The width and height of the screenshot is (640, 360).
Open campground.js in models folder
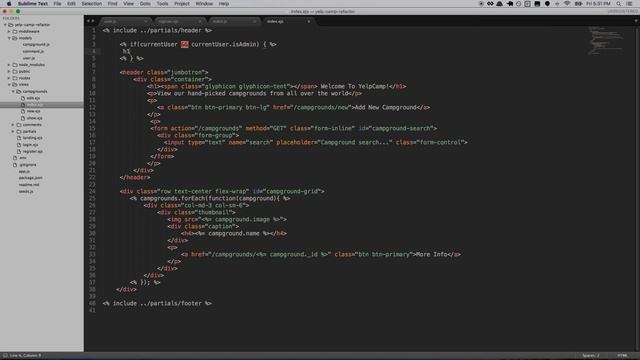[x=36, y=44]
